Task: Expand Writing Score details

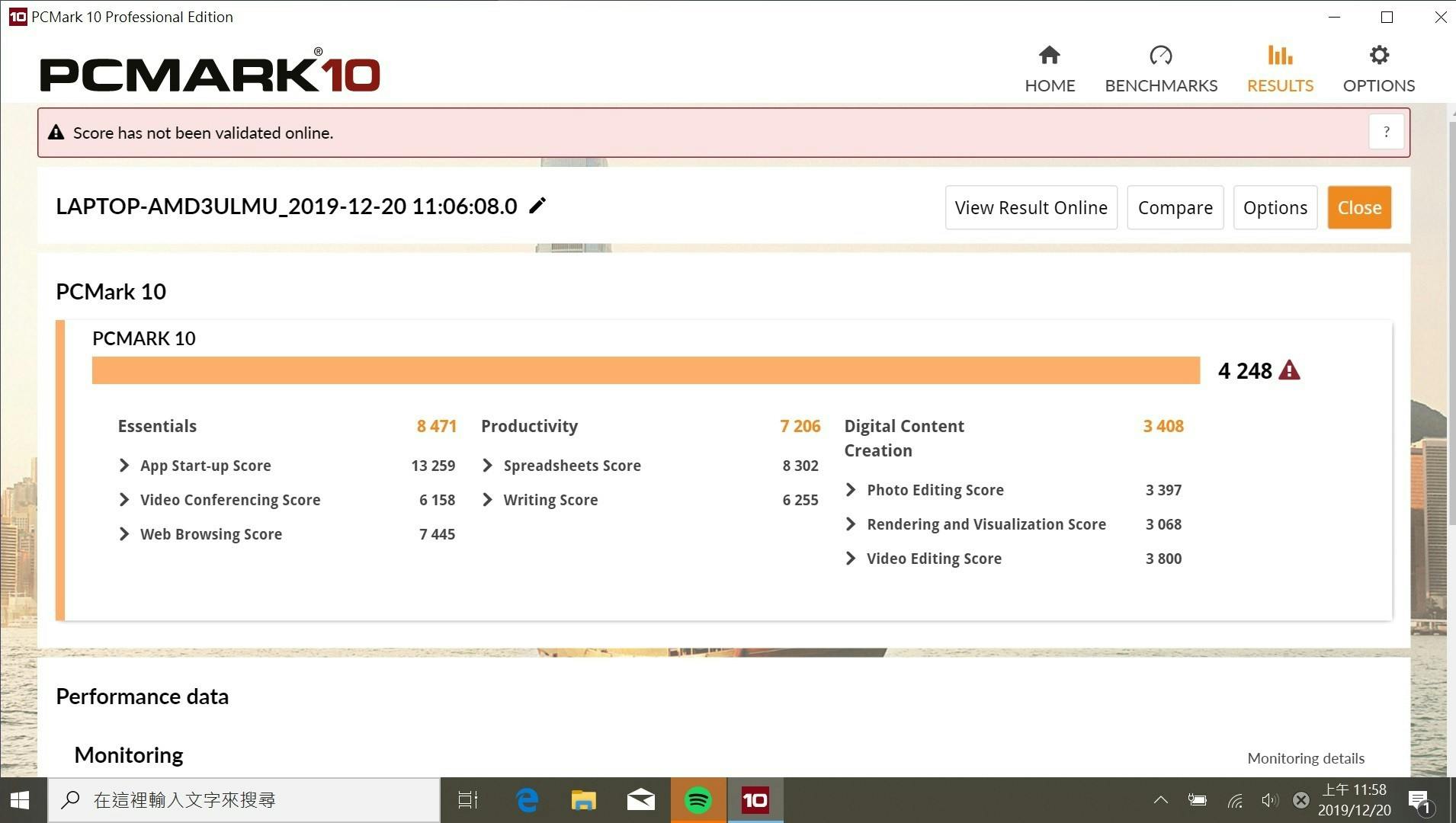Action: tap(487, 500)
